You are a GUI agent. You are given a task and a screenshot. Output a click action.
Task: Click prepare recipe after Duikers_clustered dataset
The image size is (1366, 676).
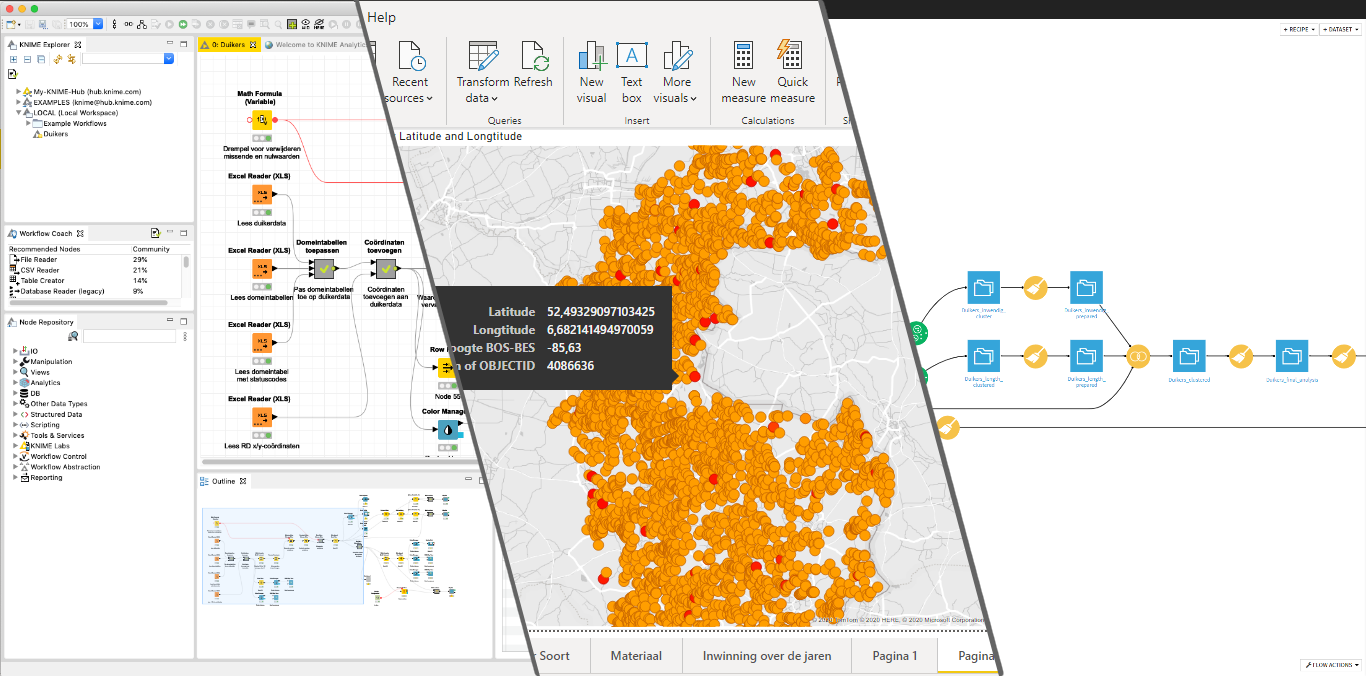(x=1240, y=355)
